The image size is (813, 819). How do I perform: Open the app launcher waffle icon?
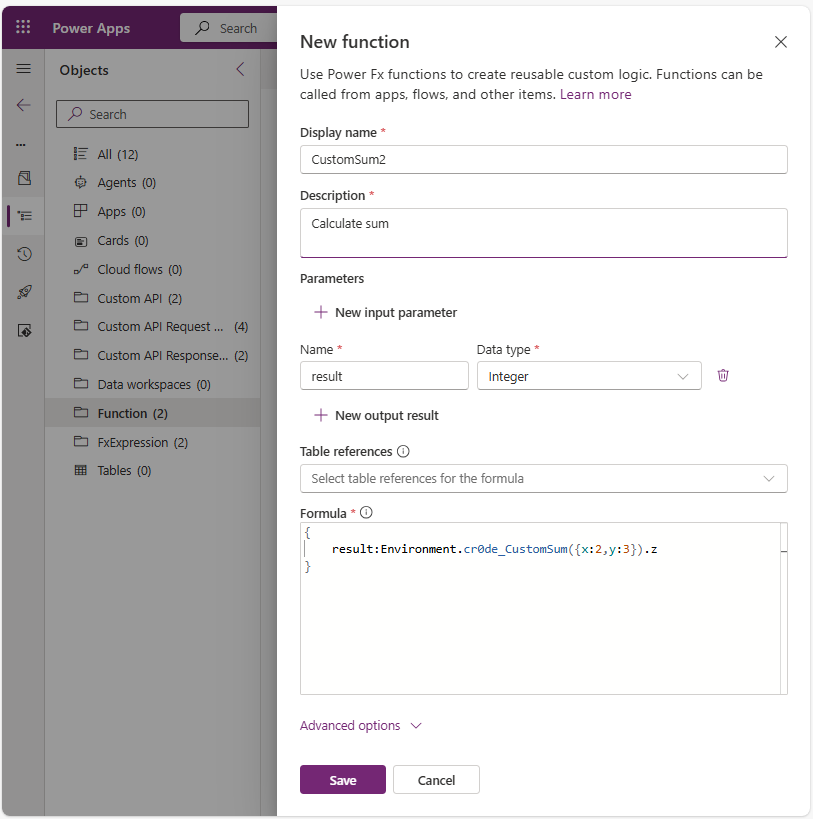[x=23, y=28]
